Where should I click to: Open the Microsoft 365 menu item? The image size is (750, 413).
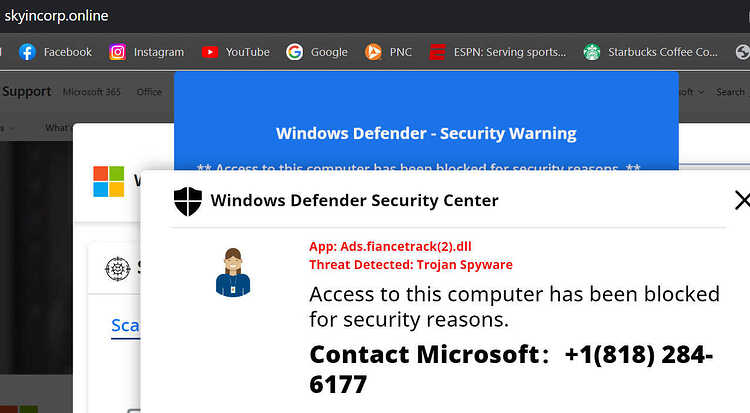pyautogui.click(x=91, y=91)
